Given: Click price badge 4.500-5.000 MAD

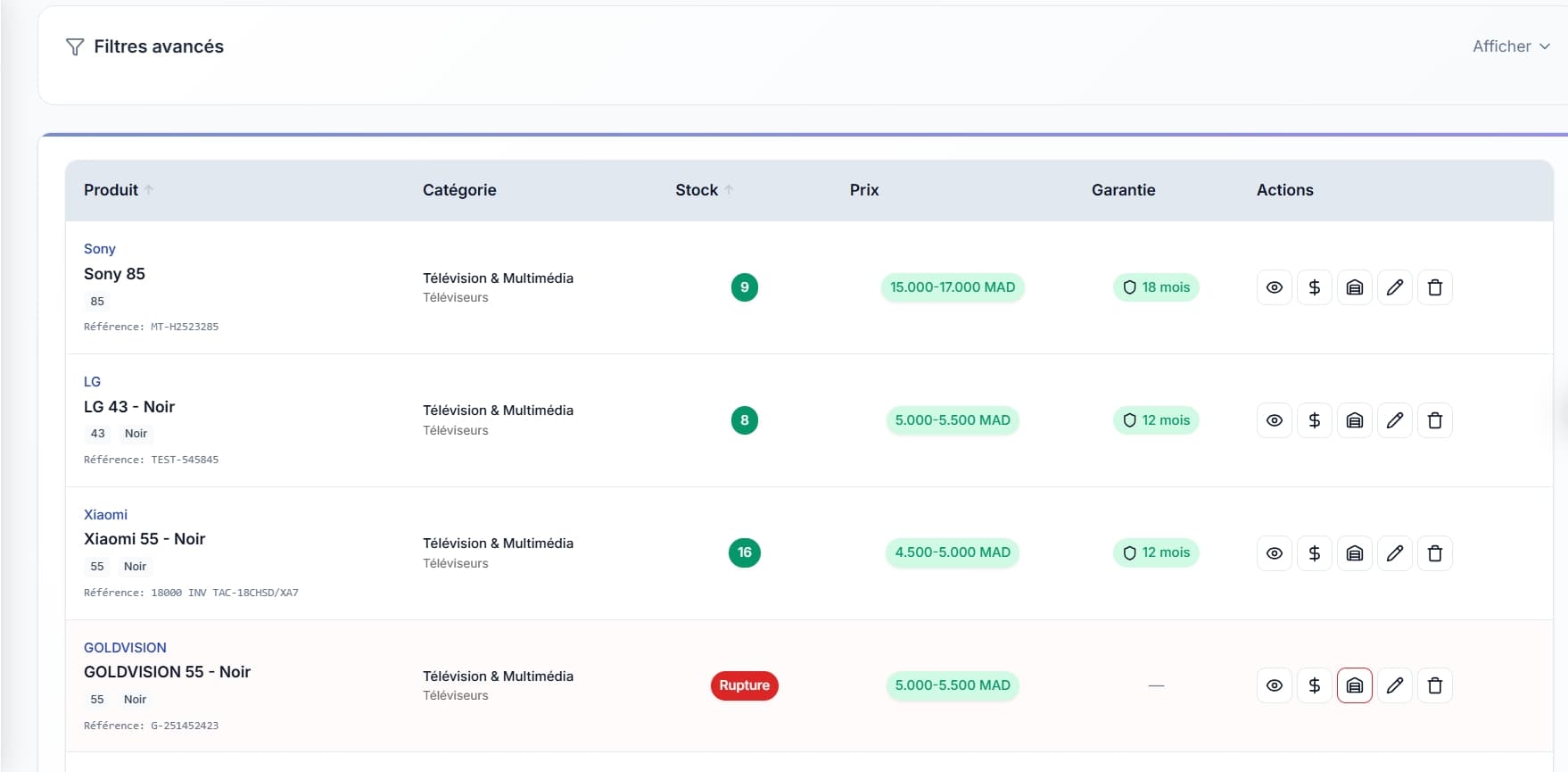Looking at the screenshot, I should [x=953, y=552].
